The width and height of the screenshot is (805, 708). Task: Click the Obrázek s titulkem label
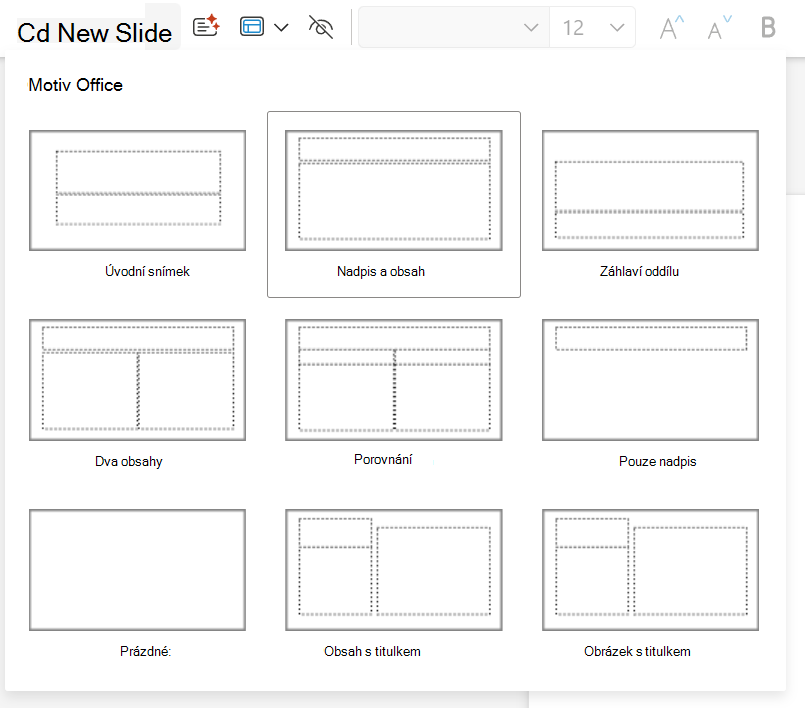pos(637,651)
